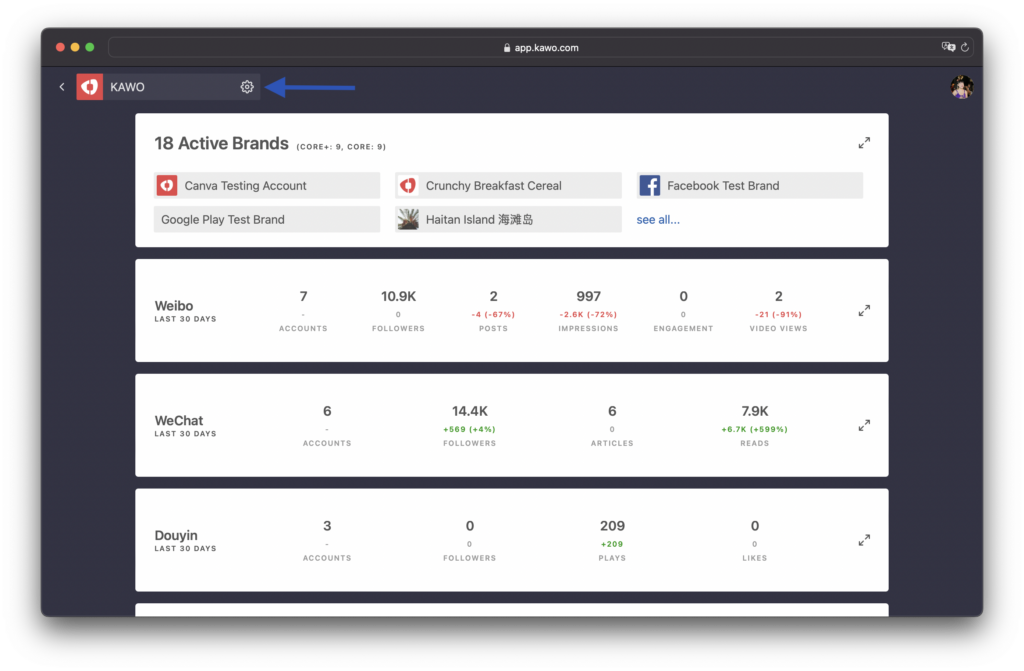Click WeChat ARTICLES label
The width and height of the screenshot is (1024, 671).
pyautogui.click(x=612, y=443)
